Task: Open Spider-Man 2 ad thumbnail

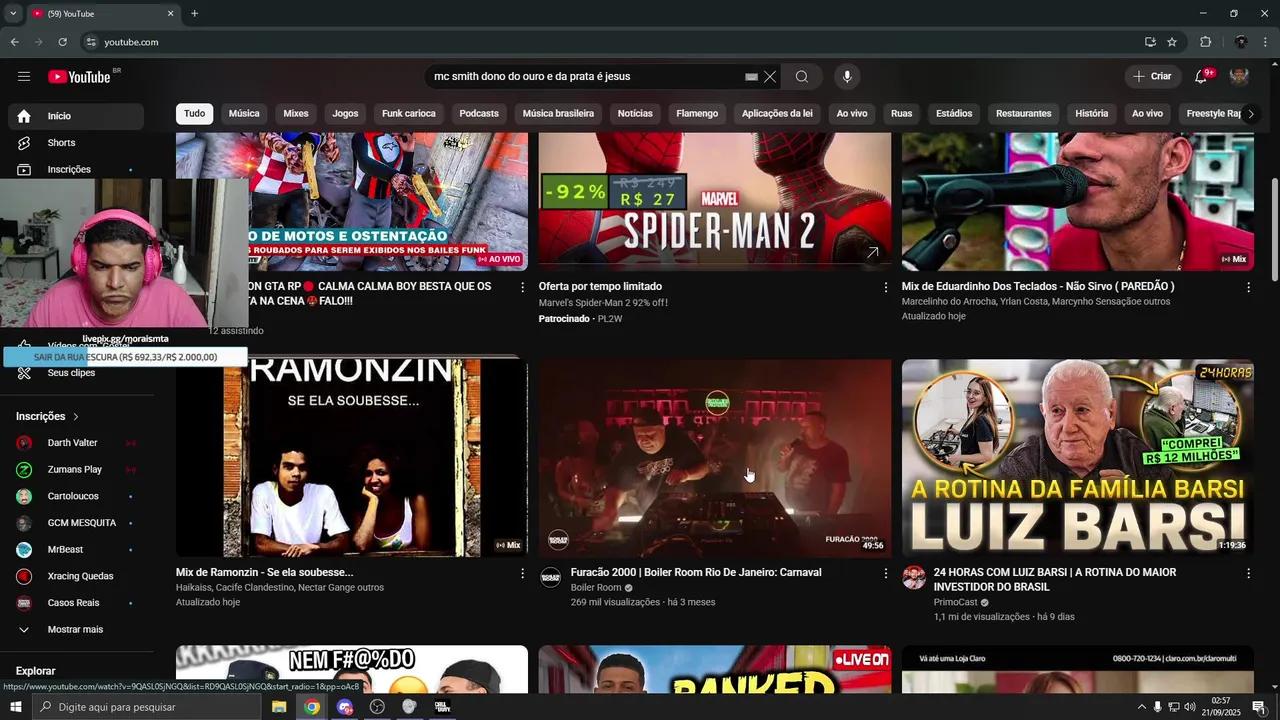Action: pyautogui.click(x=715, y=201)
